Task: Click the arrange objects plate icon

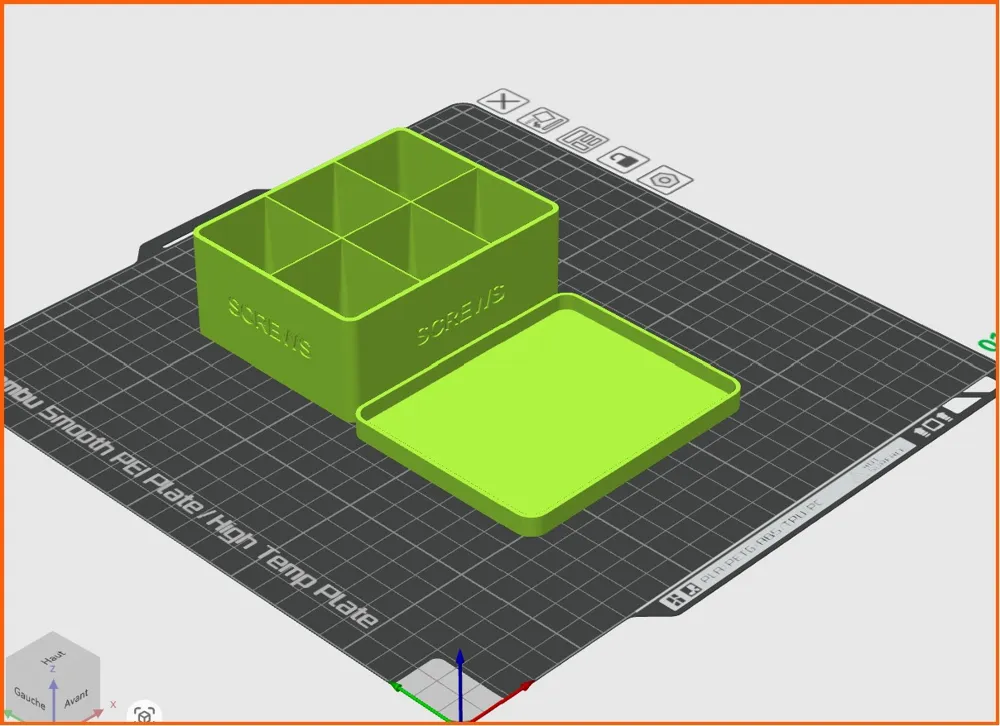Action: (583, 139)
